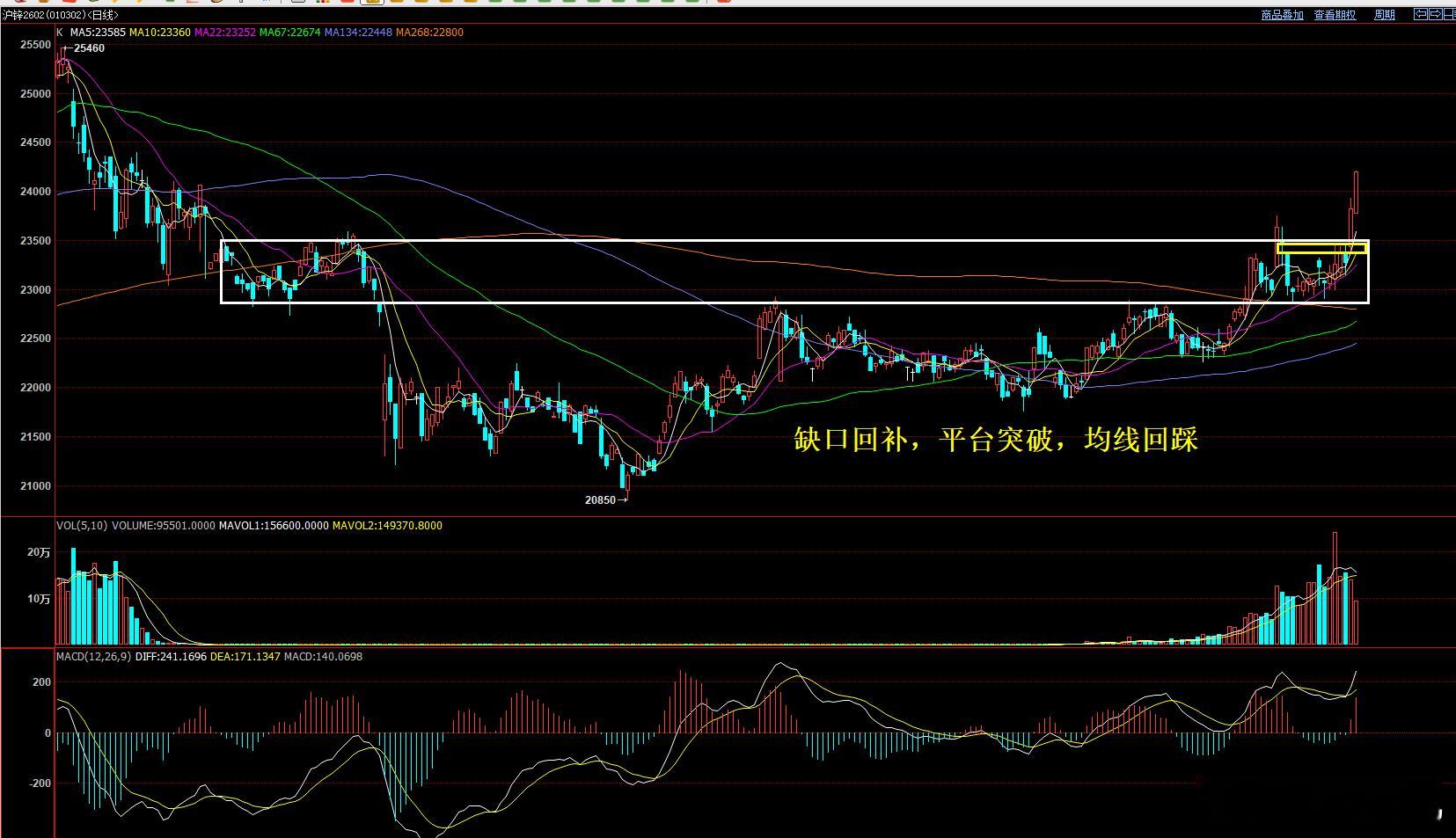Click the 24500 price axis label

(x=36, y=142)
